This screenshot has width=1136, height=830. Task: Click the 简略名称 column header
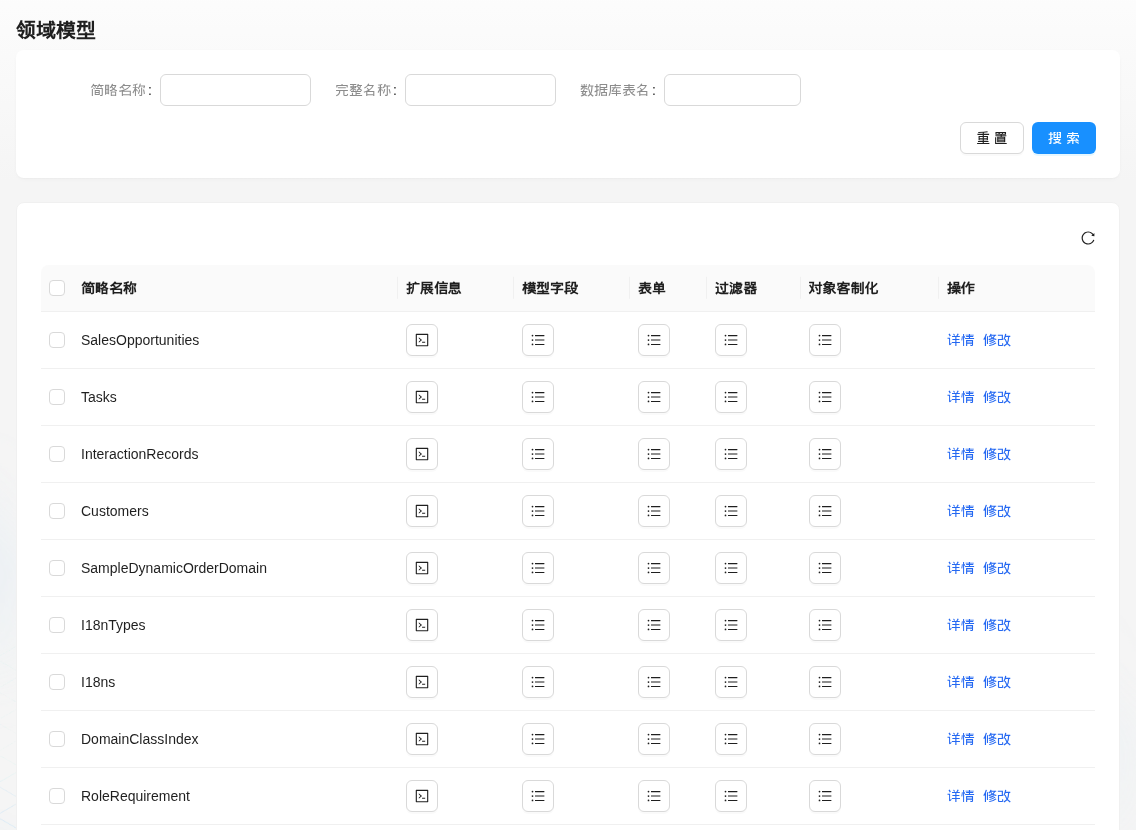tap(109, 288)
